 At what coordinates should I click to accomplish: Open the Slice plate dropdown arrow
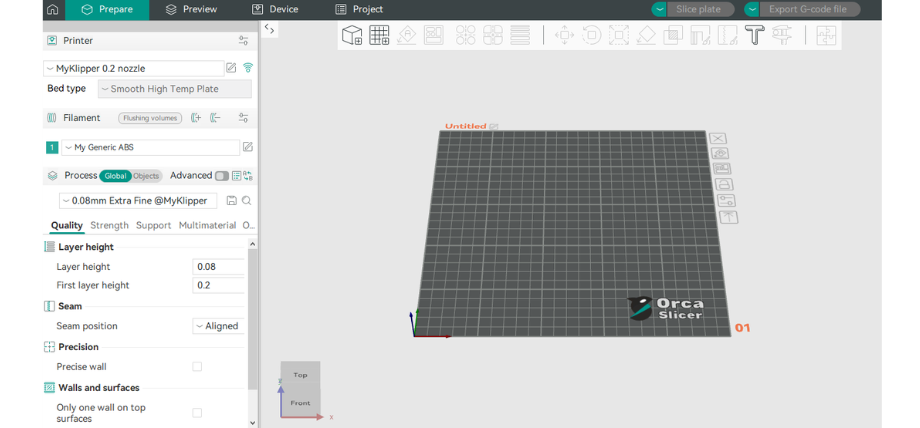[x=659, y=9]
